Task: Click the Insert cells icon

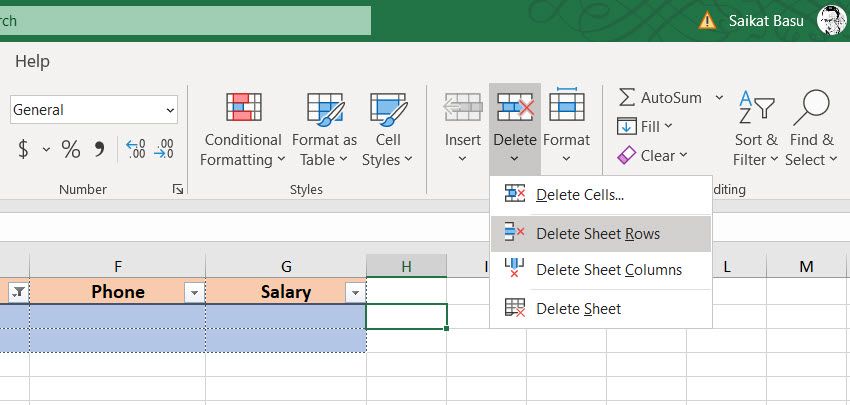Action: point(463,105)
